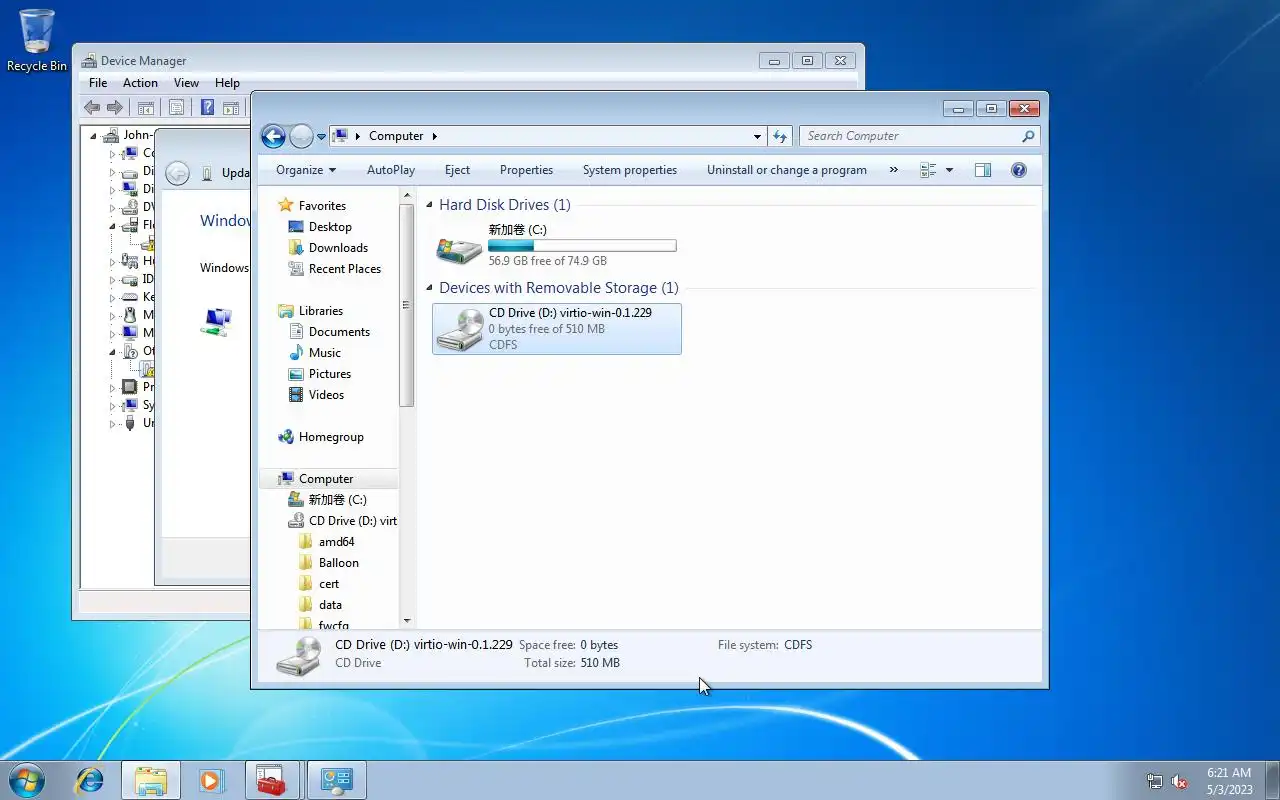Image resolution: width=1280 pixels, height=800 pixels.
Task: Open cert folder in tree
Action: point(329,584)
